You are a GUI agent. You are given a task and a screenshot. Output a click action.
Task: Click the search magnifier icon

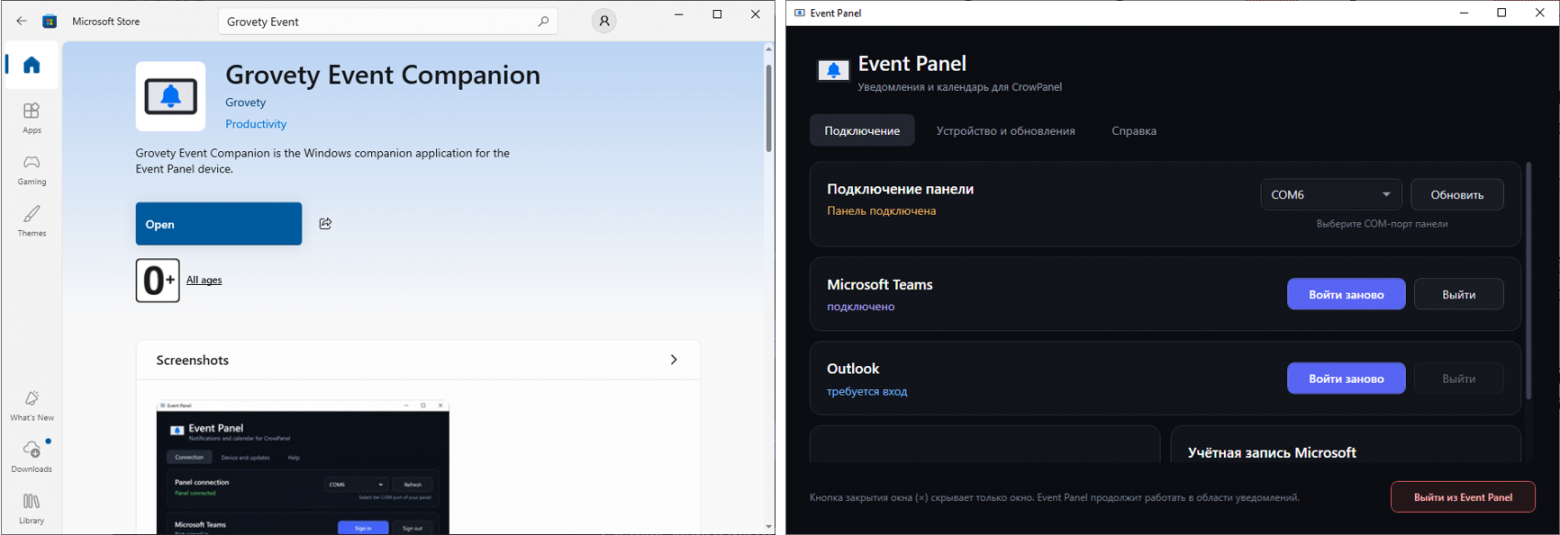point(544,21)
